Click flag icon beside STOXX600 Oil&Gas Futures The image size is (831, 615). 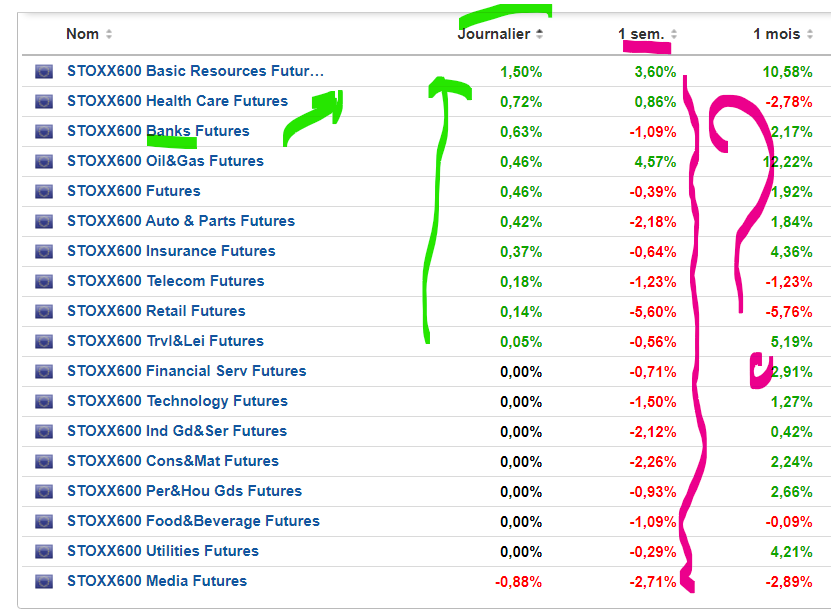(44, 161)
